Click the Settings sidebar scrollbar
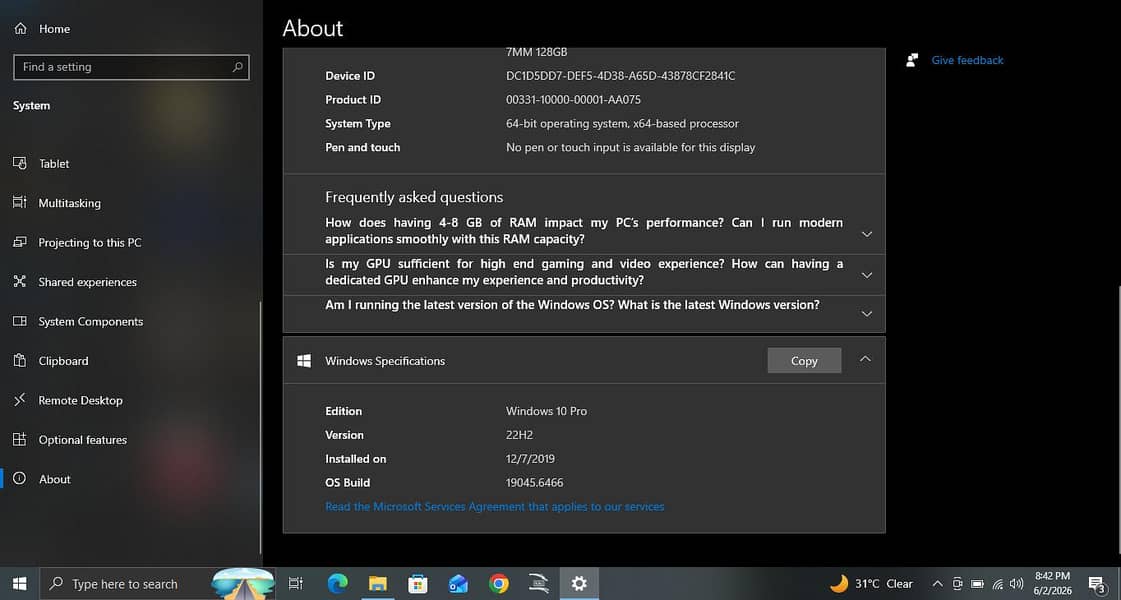 tap(260, 428)
